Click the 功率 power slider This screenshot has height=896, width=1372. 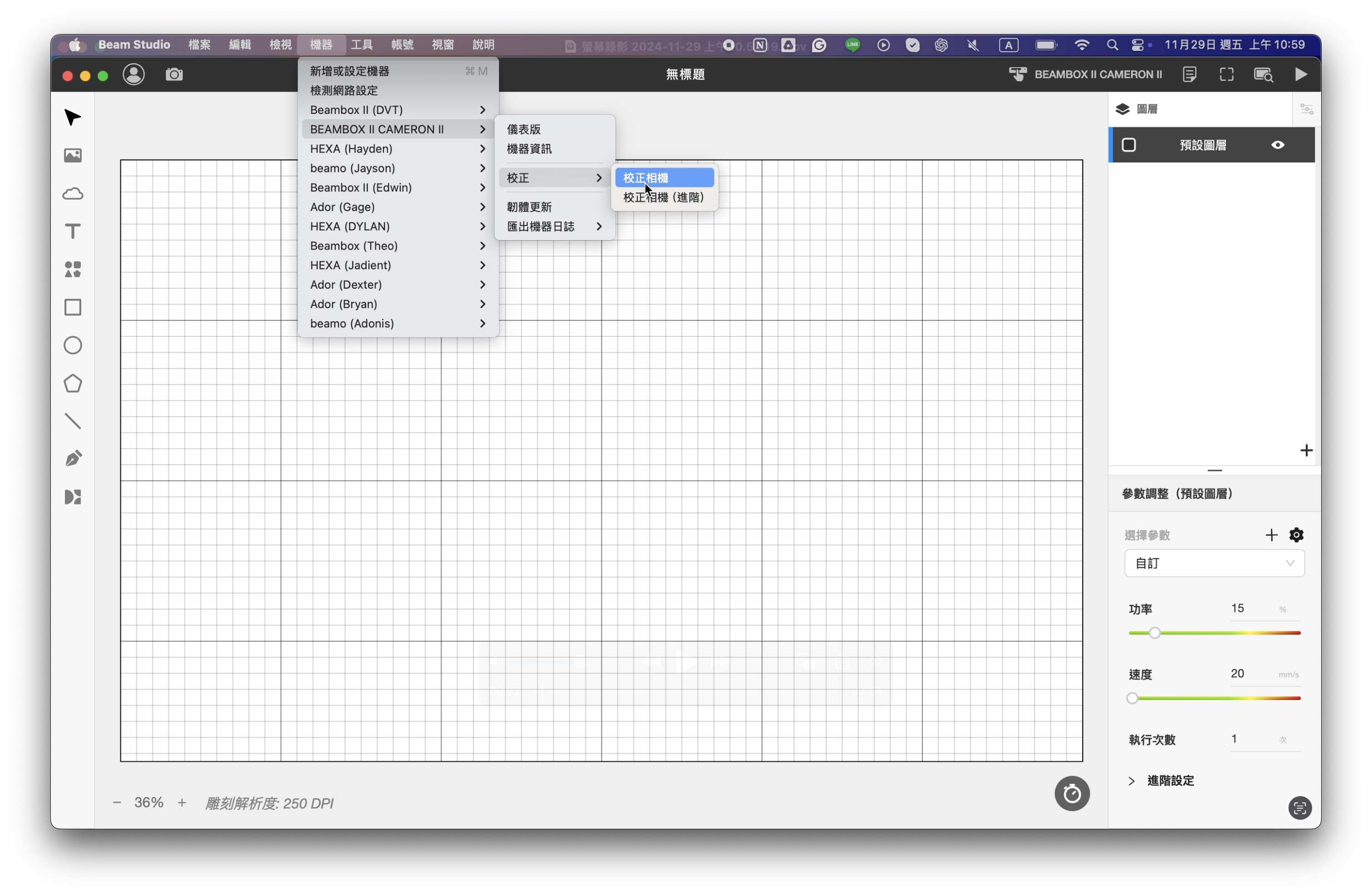[1214, 633]
